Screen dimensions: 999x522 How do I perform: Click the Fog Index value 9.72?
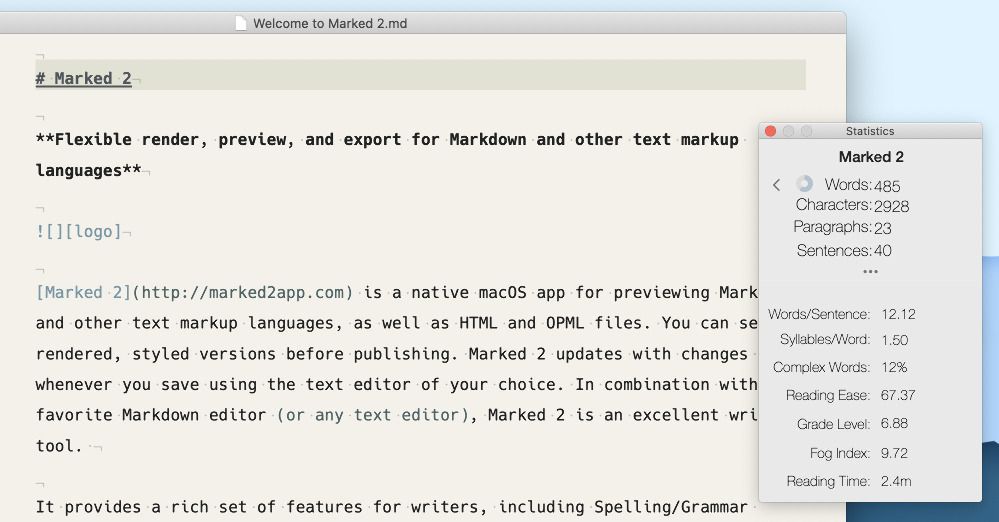point(894,453)
